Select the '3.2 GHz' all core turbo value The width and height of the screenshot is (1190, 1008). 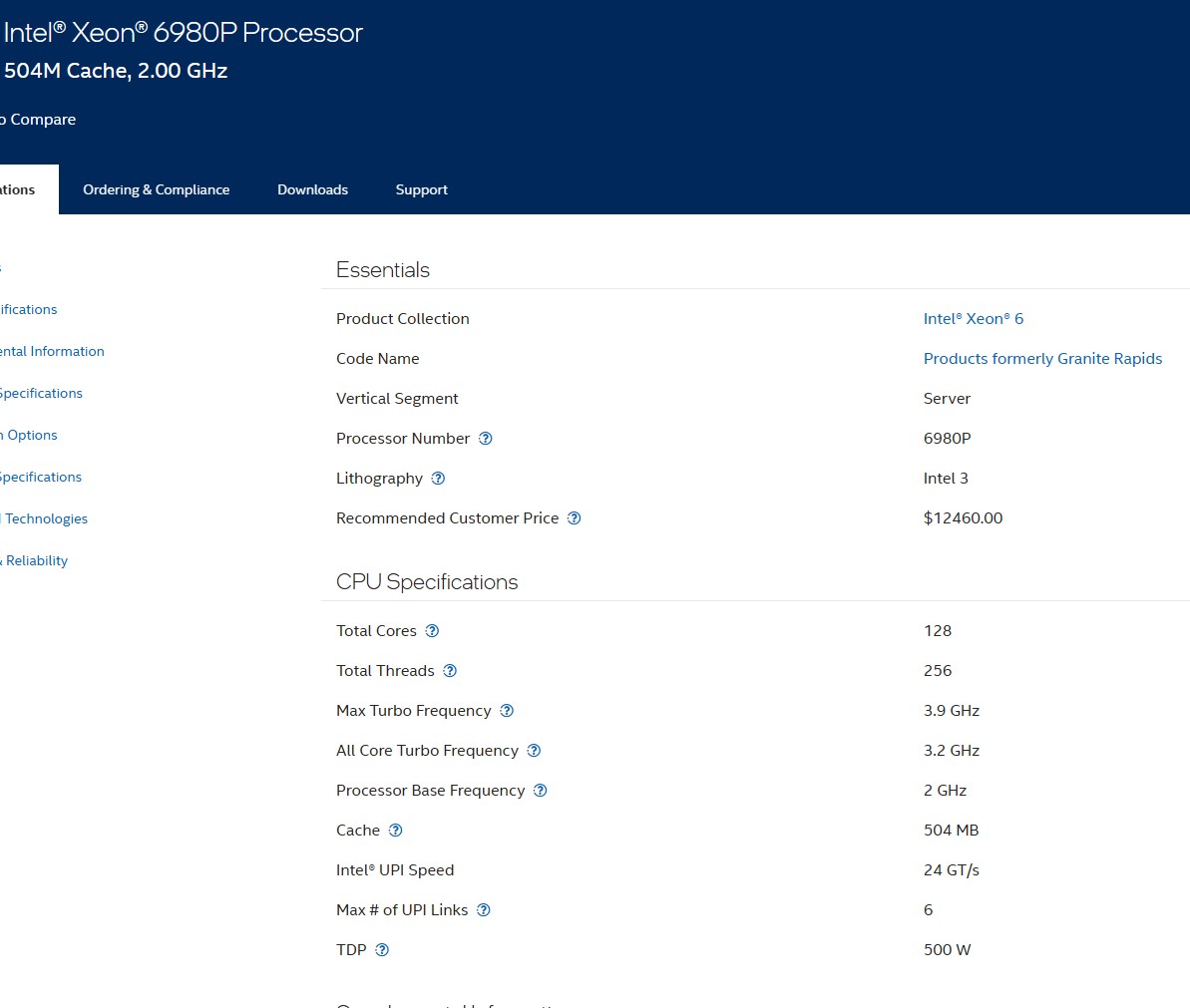[952, 751]
